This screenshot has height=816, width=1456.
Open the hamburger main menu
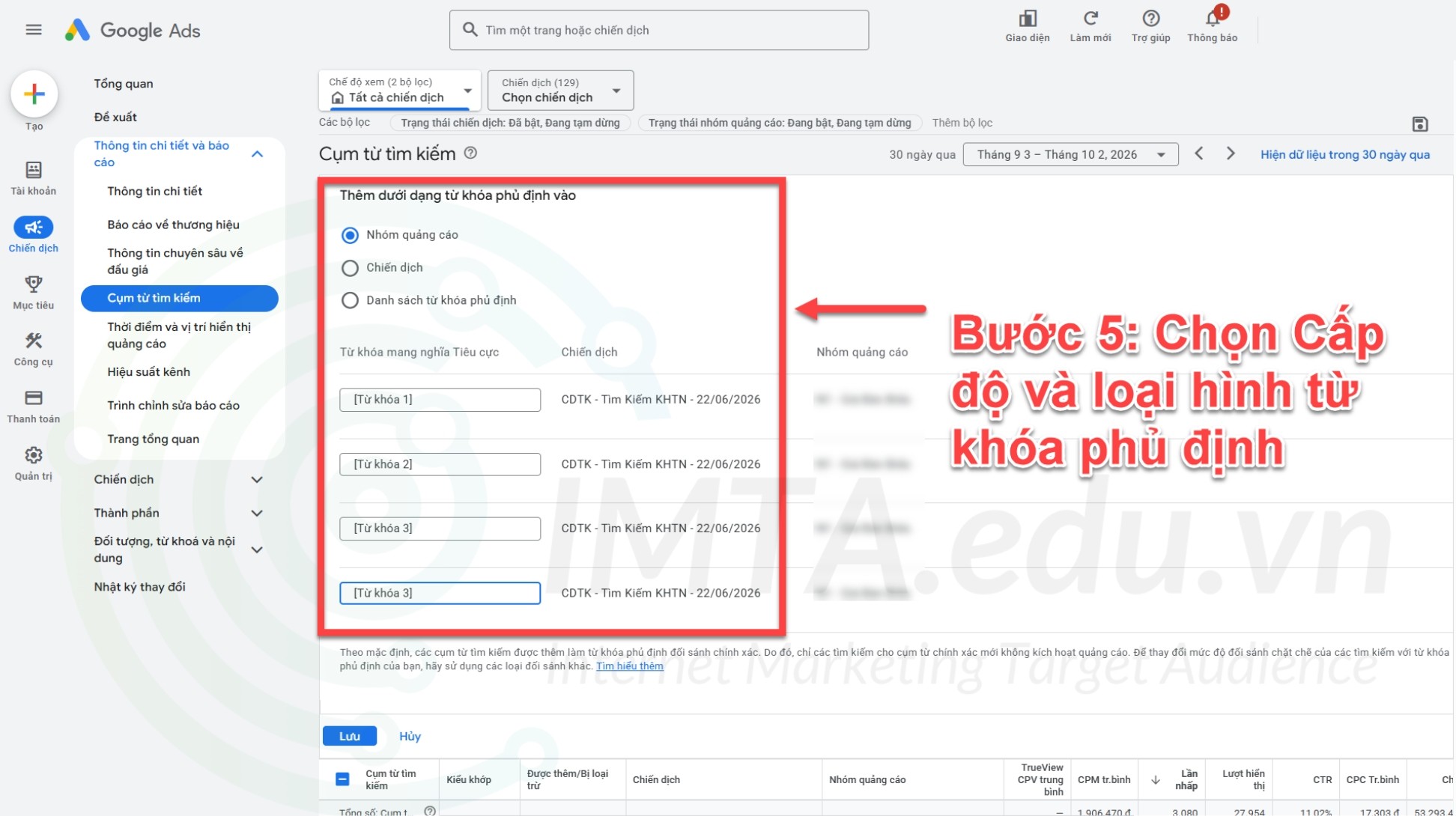tap(34, 30)
